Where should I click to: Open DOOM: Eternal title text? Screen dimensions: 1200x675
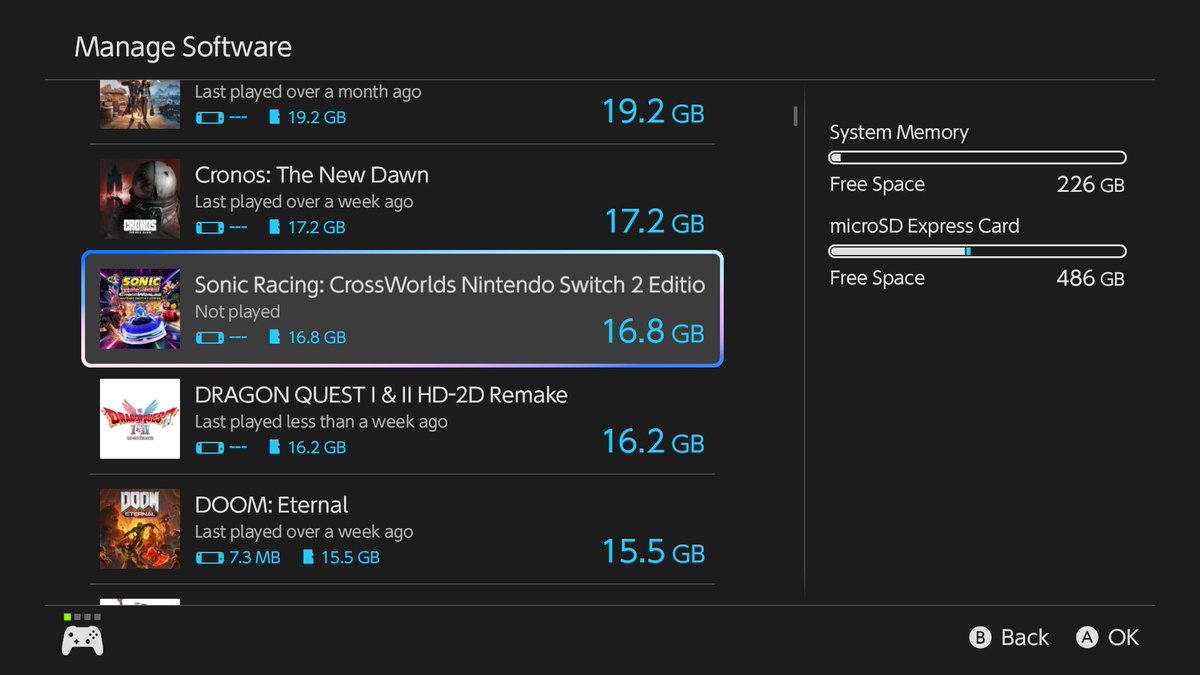coord(272,505)
